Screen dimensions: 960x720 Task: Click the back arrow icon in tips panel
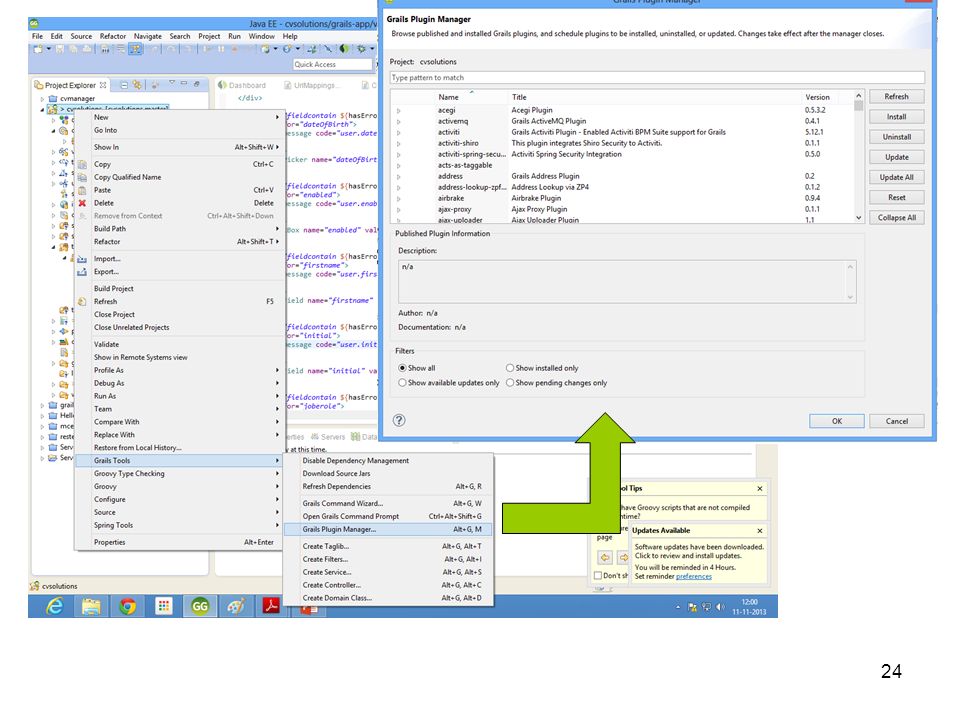tap(605, 558)
